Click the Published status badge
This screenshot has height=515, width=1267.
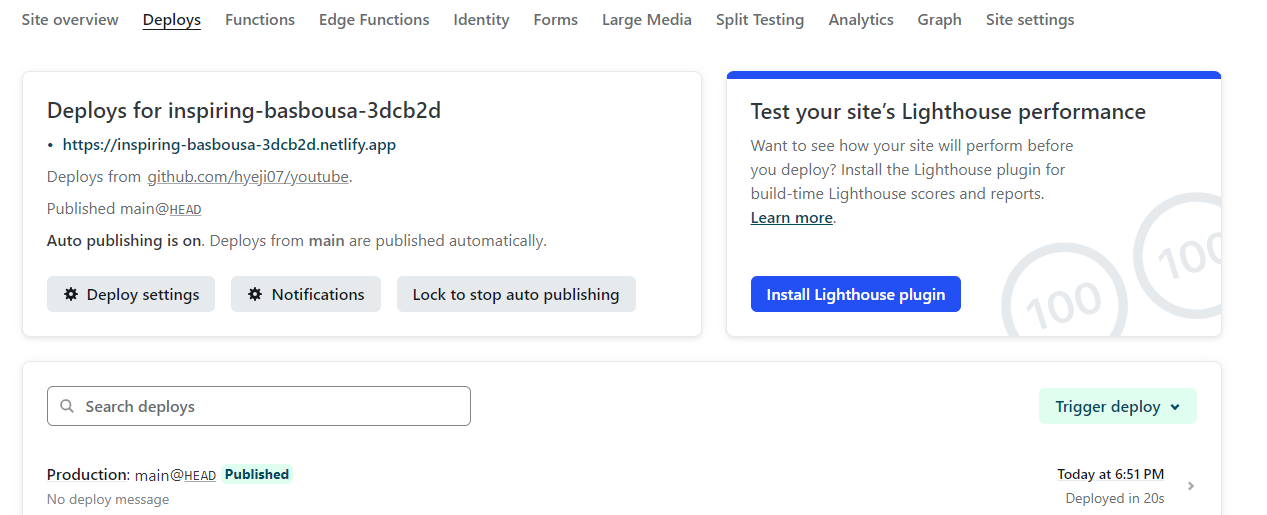(x=257, y=475)
